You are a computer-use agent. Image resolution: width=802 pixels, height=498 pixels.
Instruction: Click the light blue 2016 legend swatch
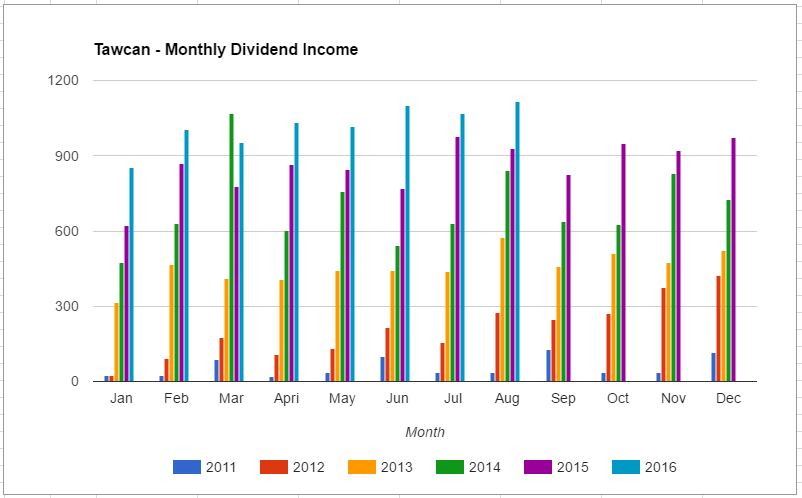626,467
